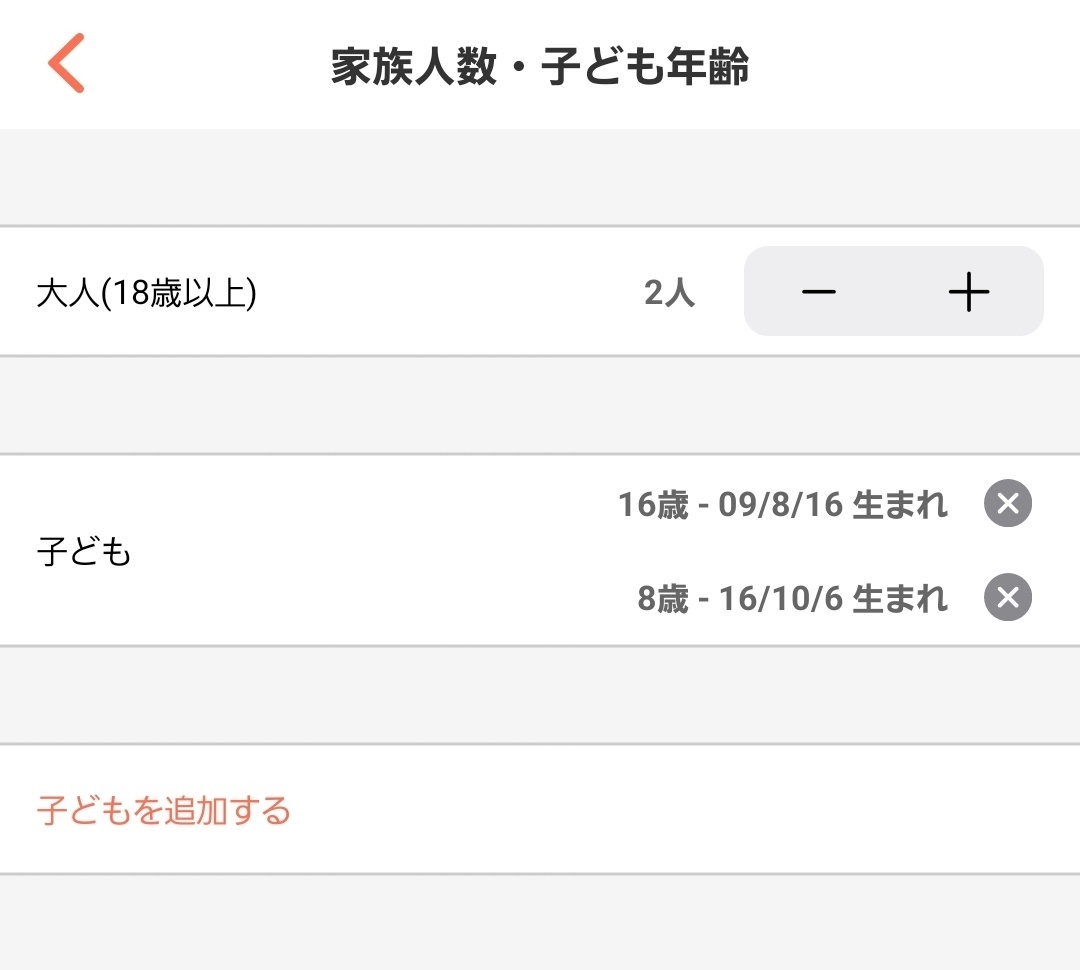Decrease 大人(18歳以上) count using the stepper
Screen dimensions: 1080x970
tap(820, 291)
